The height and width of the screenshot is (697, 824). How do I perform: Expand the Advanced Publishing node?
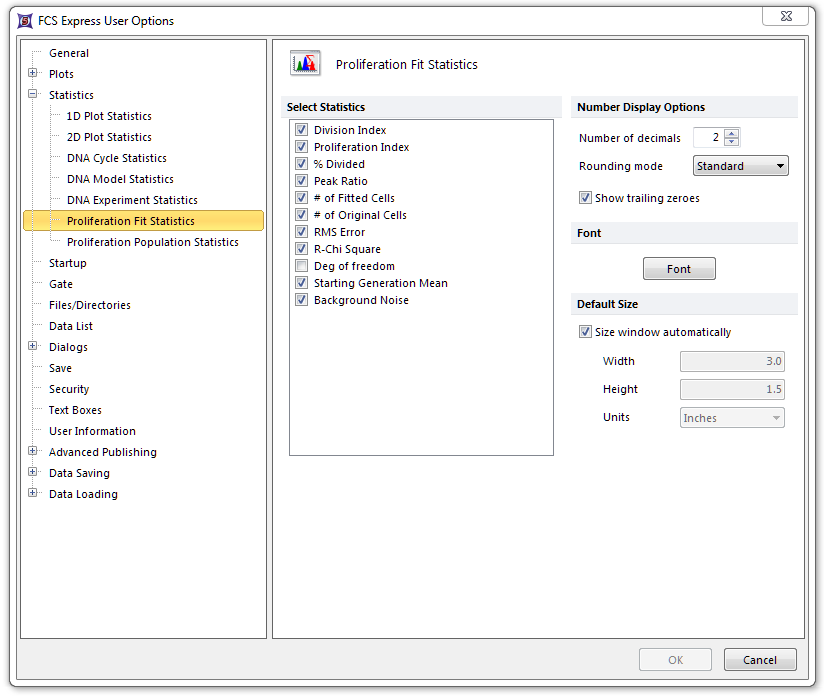click(x=33, y=452)
